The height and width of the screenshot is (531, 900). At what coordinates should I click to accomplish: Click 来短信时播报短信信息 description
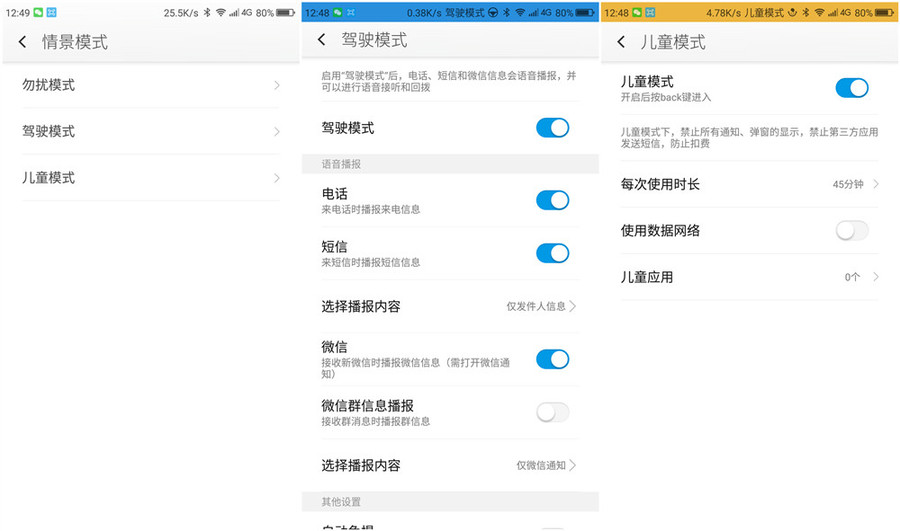371,262
